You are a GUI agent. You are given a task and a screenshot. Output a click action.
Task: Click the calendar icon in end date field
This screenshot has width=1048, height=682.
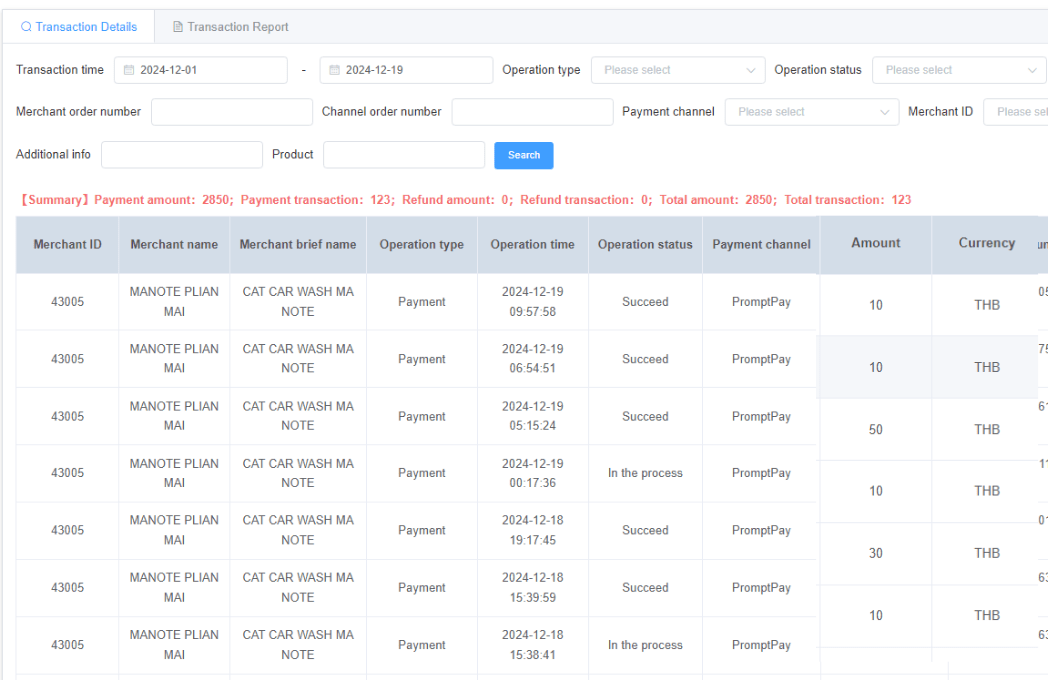[335, 70]
